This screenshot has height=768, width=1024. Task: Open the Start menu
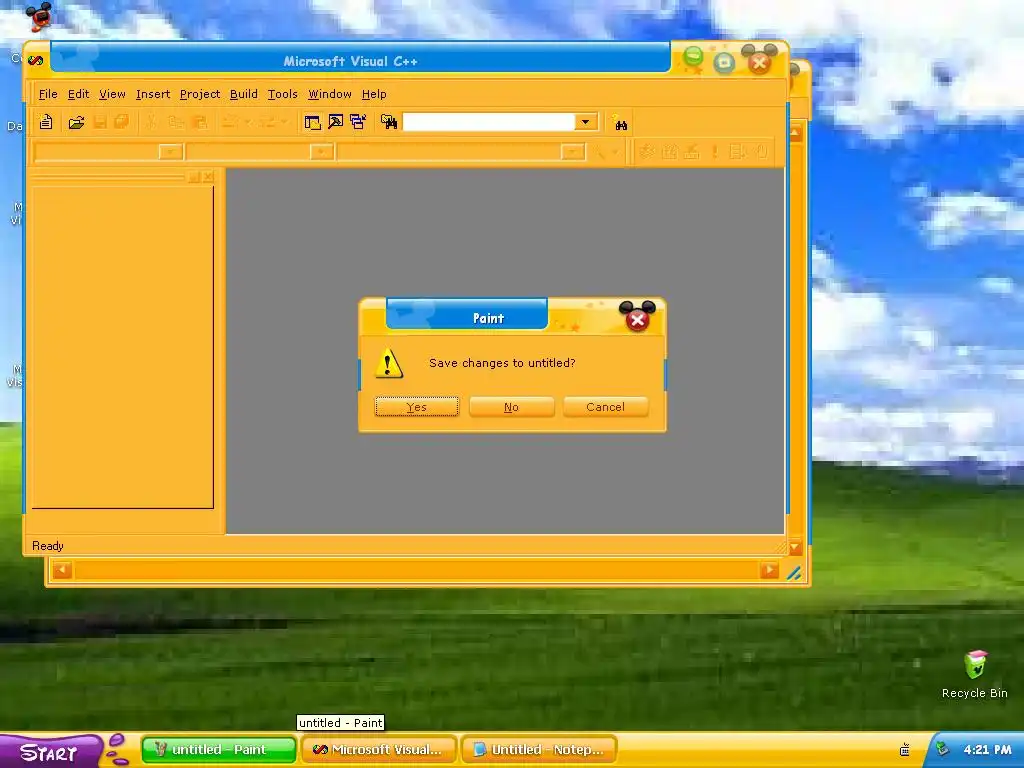[x=51, y=751]
